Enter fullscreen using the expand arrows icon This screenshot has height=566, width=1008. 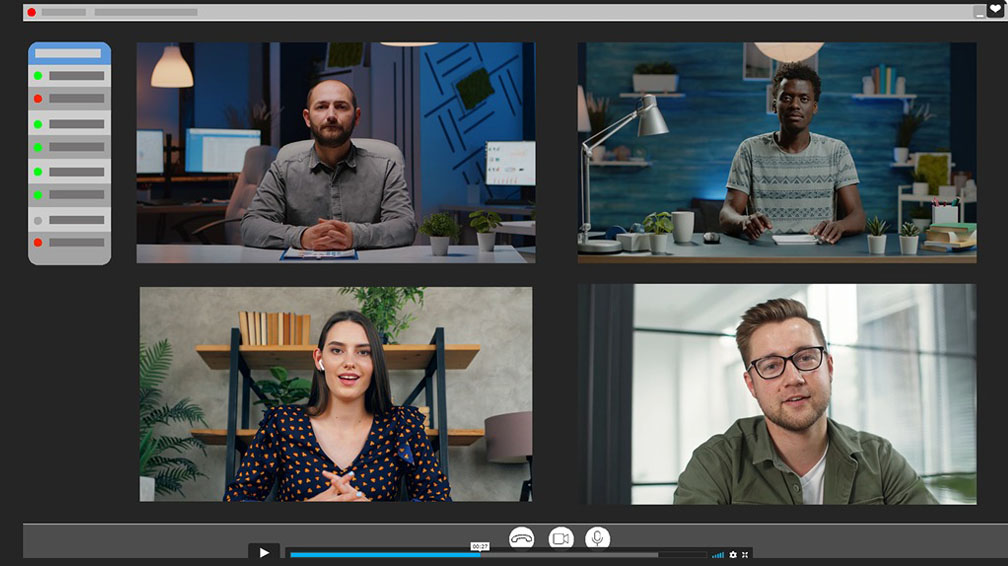tap(745, 554)
